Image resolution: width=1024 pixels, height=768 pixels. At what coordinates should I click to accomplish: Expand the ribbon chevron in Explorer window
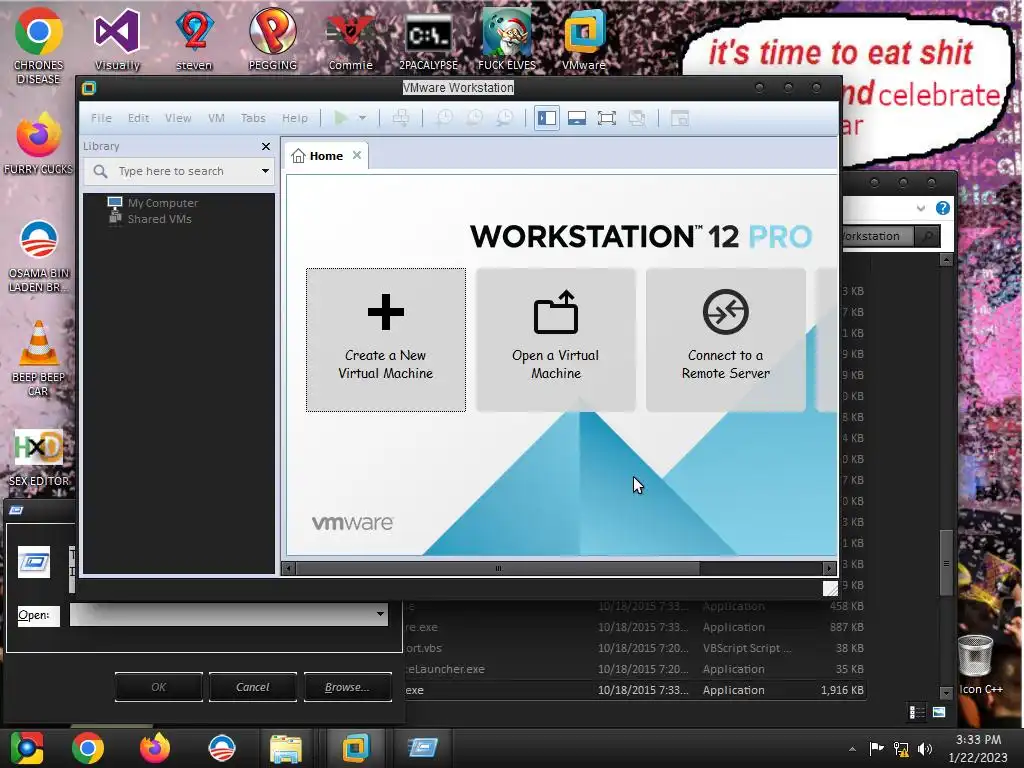[x=921, y=208]
